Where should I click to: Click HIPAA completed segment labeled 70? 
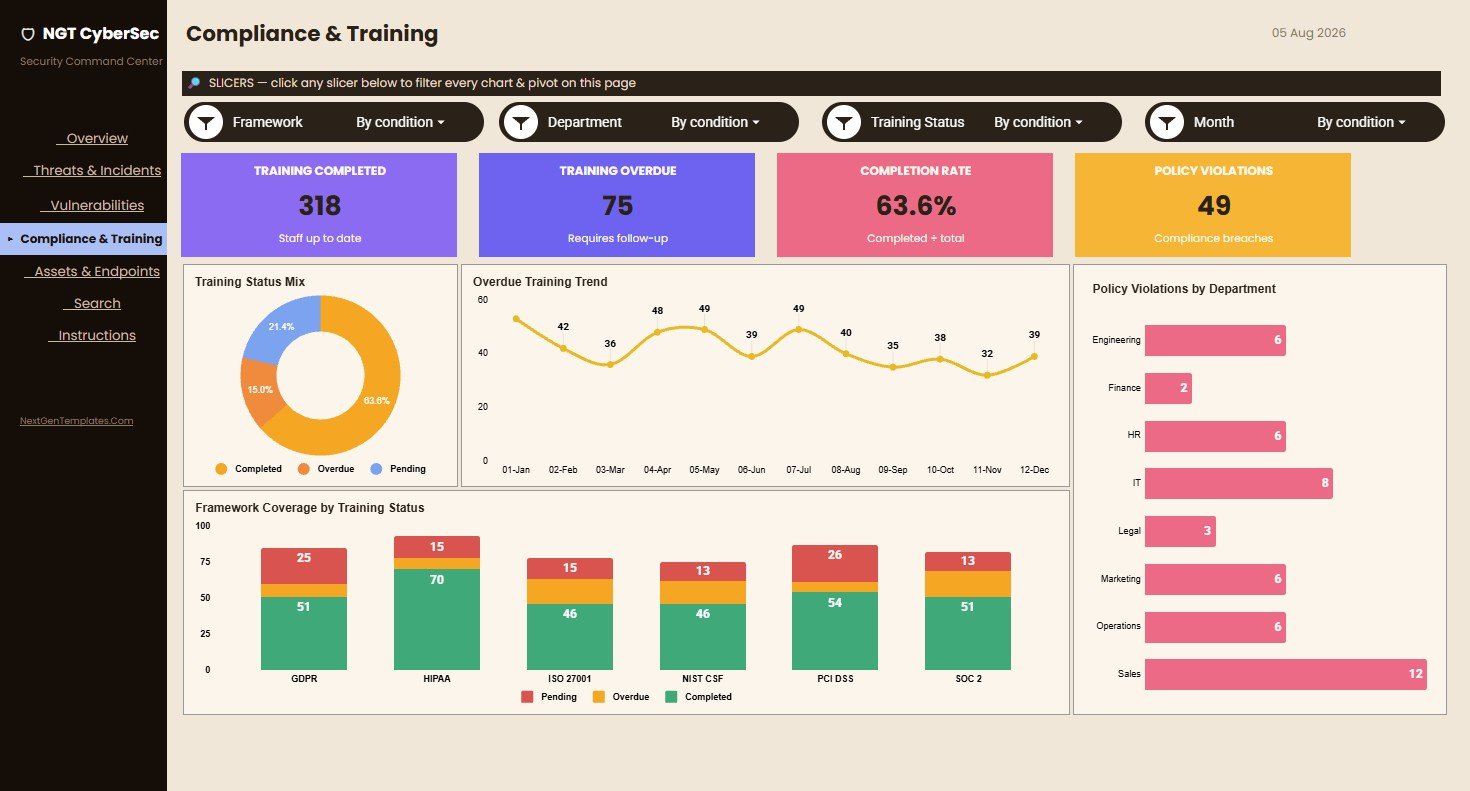[437, 619]
